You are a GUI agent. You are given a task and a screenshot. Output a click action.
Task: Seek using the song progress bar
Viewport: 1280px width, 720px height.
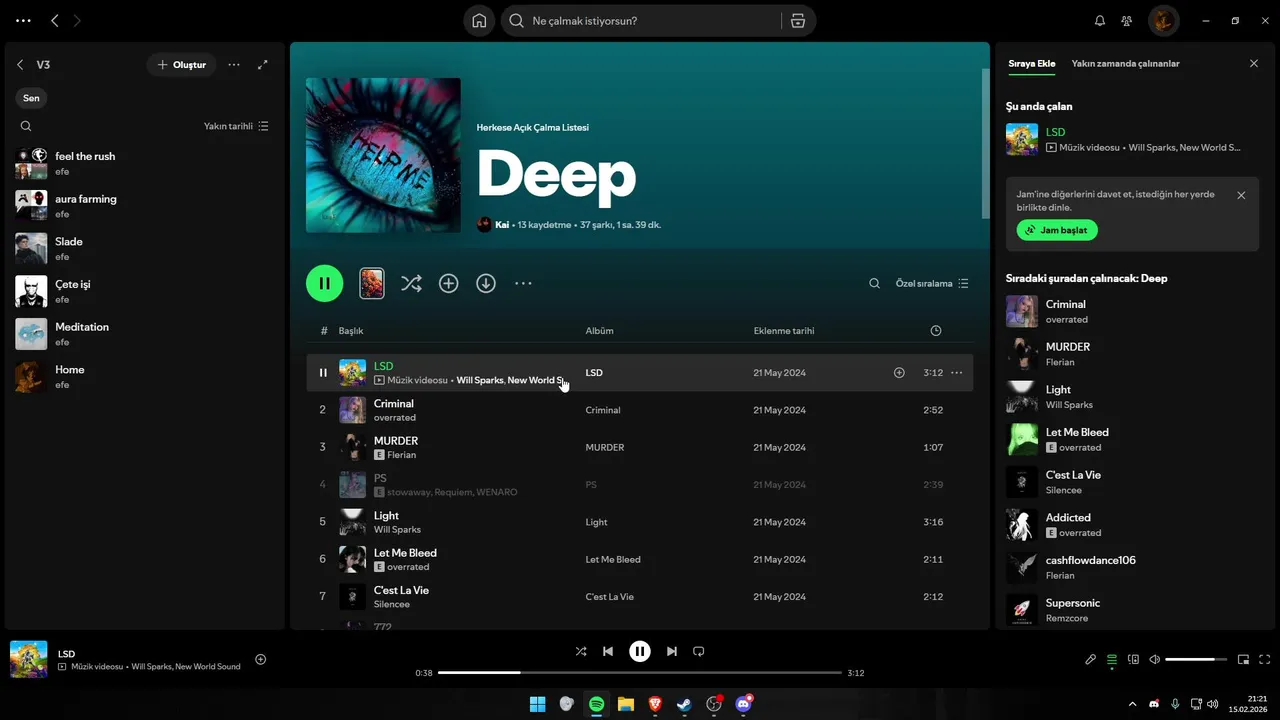coord(640,673)
